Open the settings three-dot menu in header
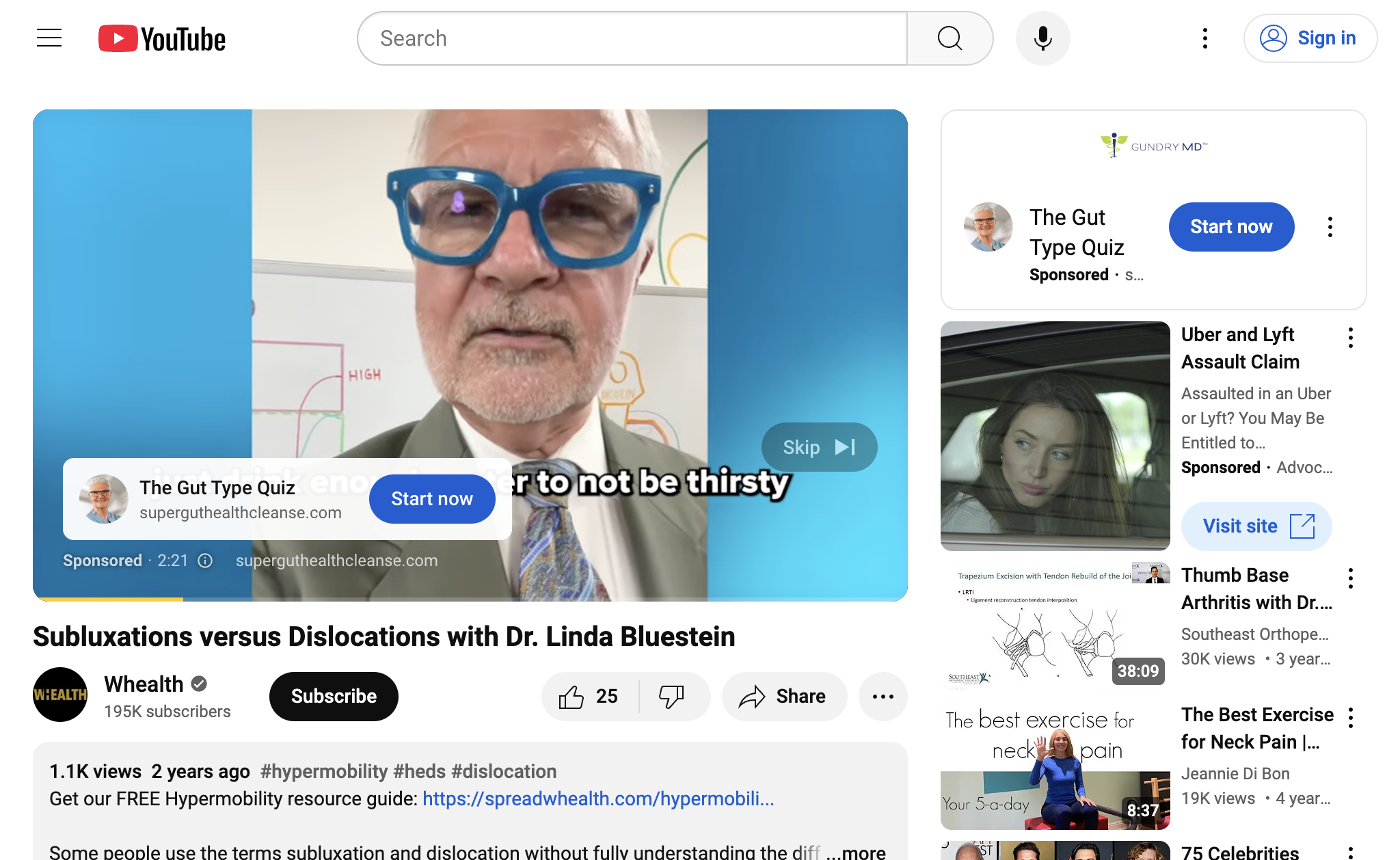 [1205, 38]
